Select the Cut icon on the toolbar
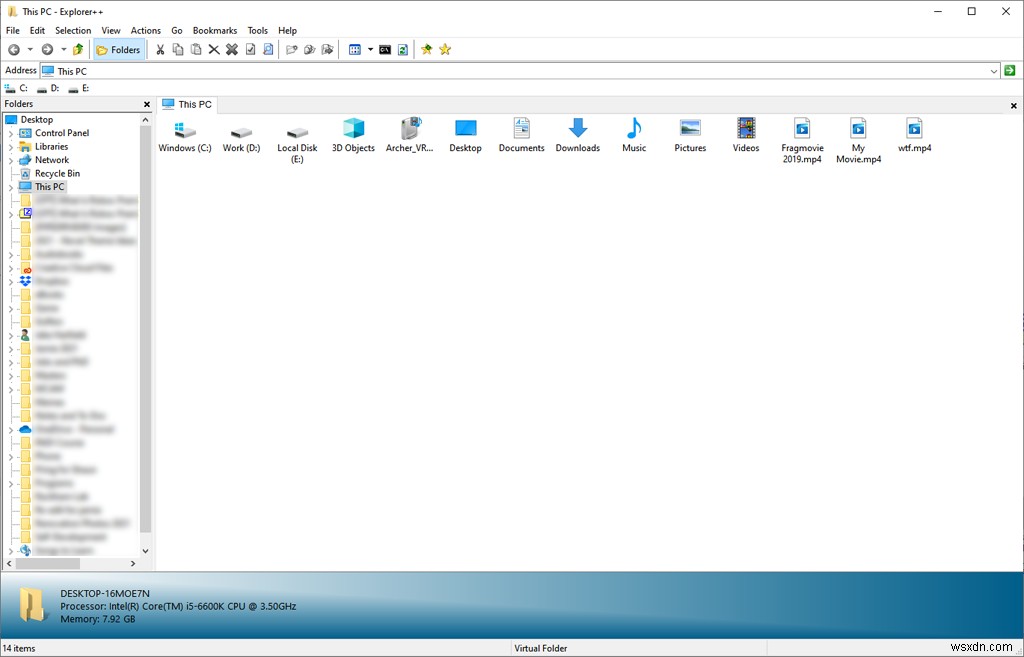This screenshot has height=657, width=1024. 160,49
